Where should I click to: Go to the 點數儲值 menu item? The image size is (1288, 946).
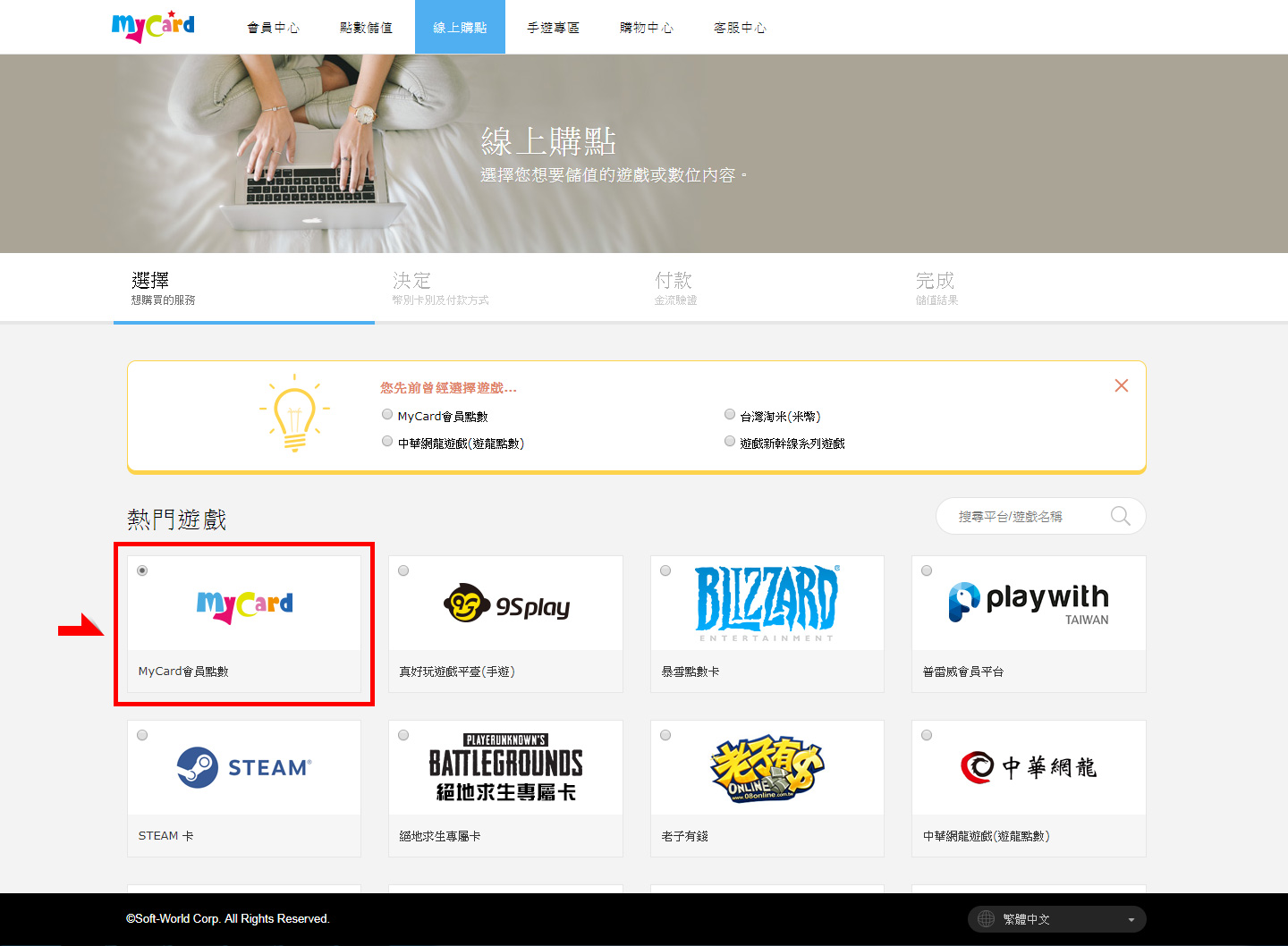[x=366, y=28]
